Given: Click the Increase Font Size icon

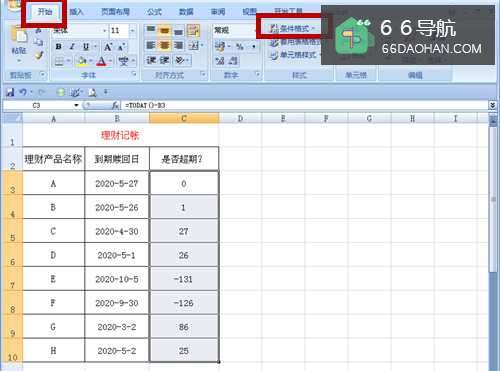Looking at the screenshot, I should point(108,46).
